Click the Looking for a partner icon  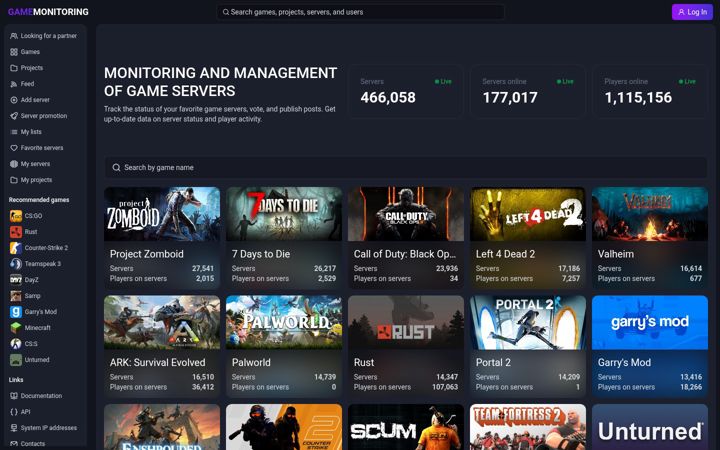(x=14, y=36)
